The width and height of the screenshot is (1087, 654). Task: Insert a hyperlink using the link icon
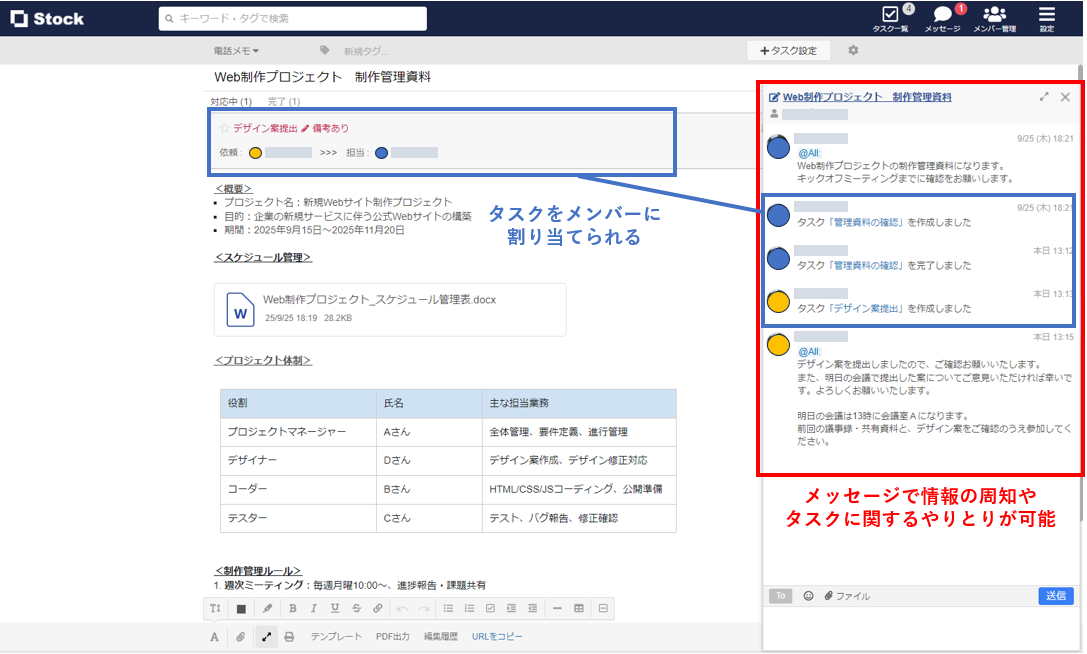tap(378, 608)
